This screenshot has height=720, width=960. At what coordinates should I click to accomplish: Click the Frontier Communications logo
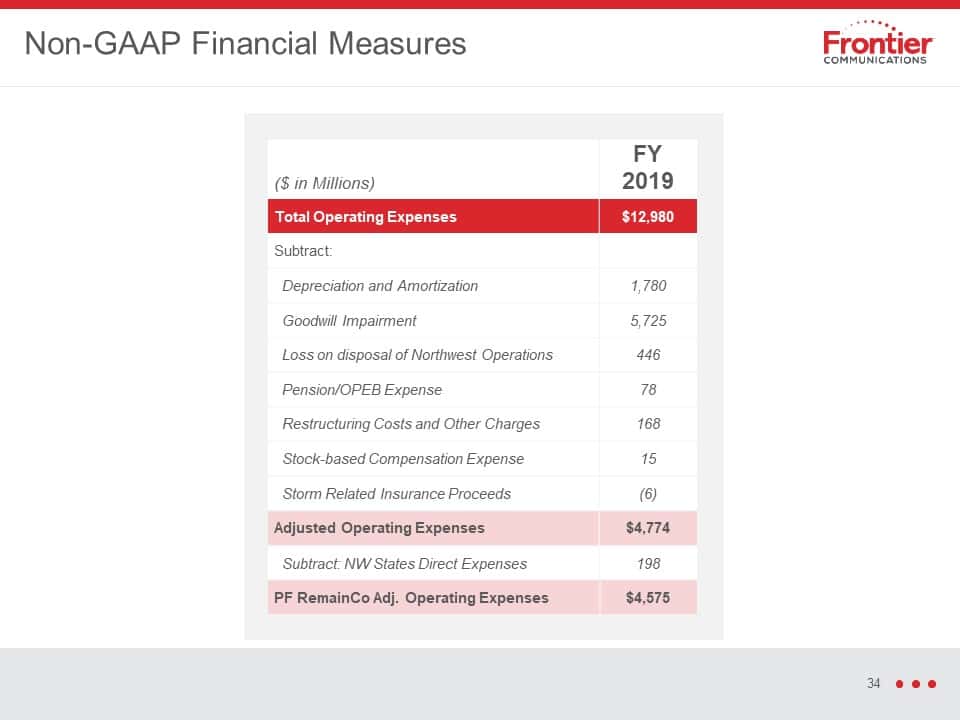(877, 43)
